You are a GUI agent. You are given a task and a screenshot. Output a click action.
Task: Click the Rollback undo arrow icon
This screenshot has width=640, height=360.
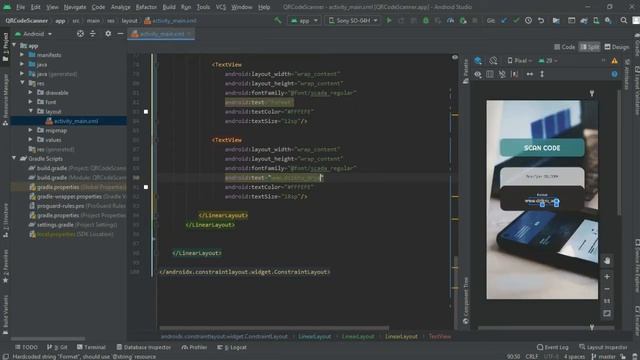tap(541, 20)
